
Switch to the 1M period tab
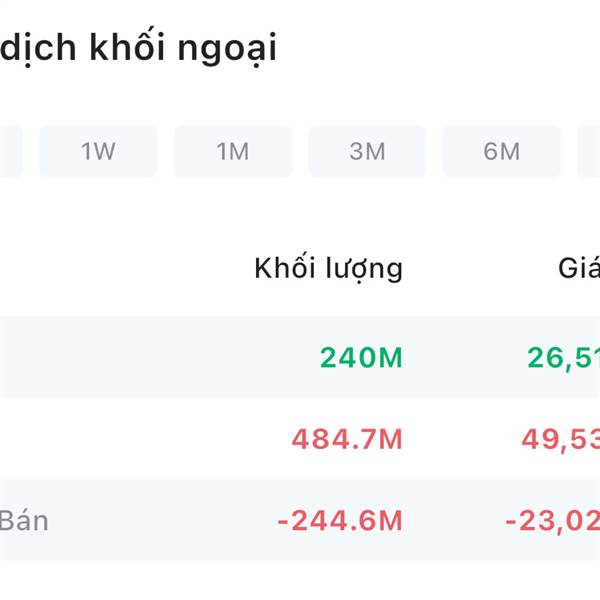(x=232, y=152)
